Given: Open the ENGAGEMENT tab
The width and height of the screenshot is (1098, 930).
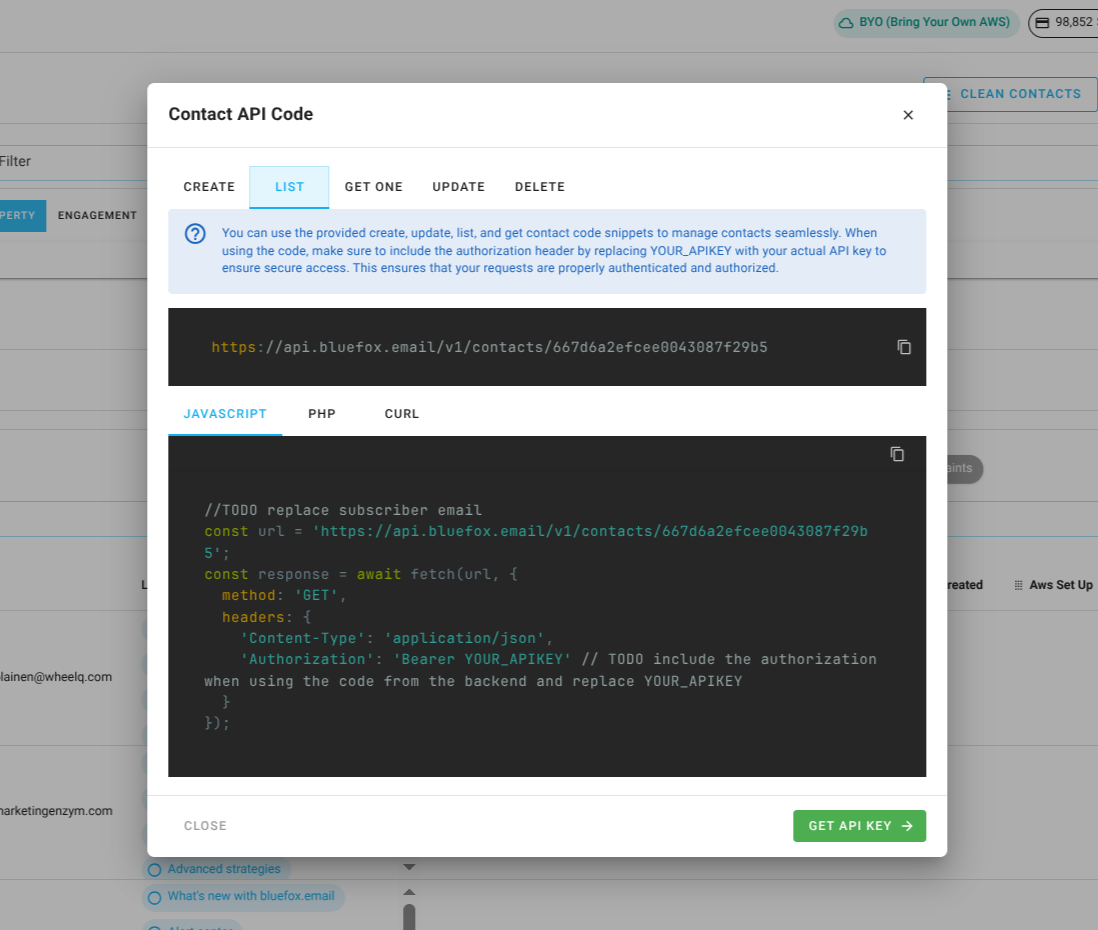Looking at the screenshot, I should tap(97, 215).
